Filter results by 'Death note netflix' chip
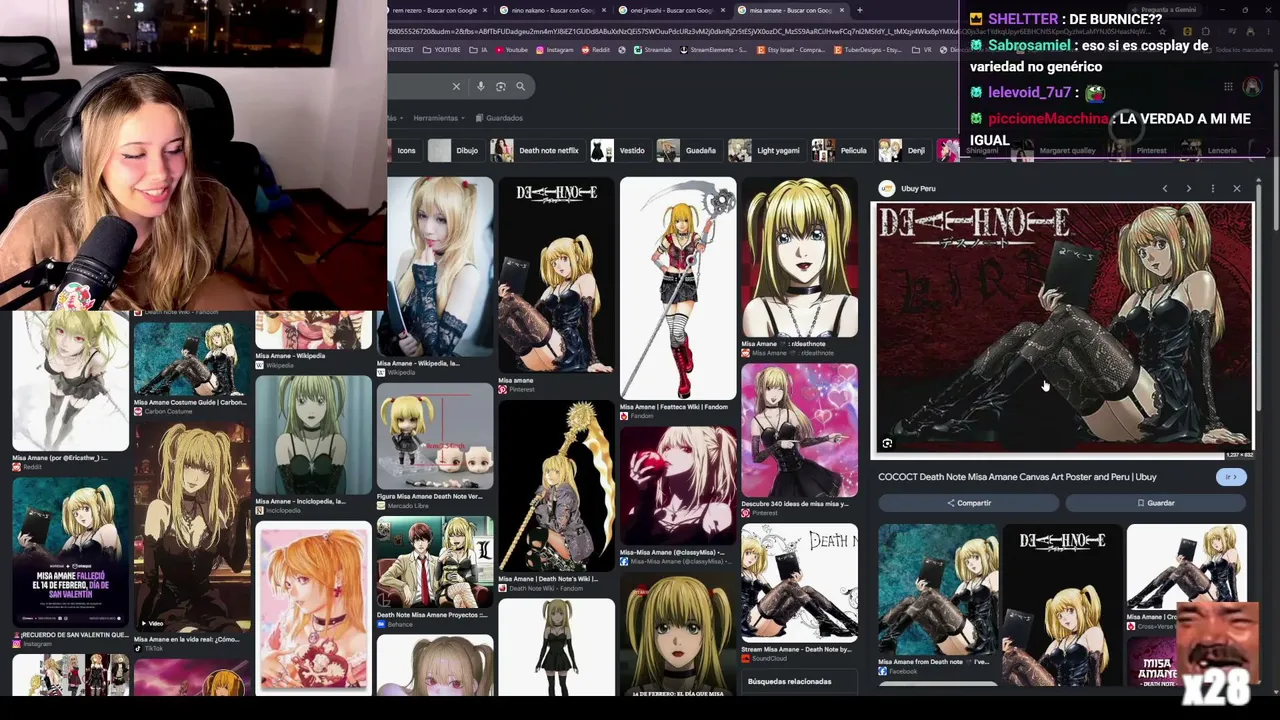 coord(536,150)
